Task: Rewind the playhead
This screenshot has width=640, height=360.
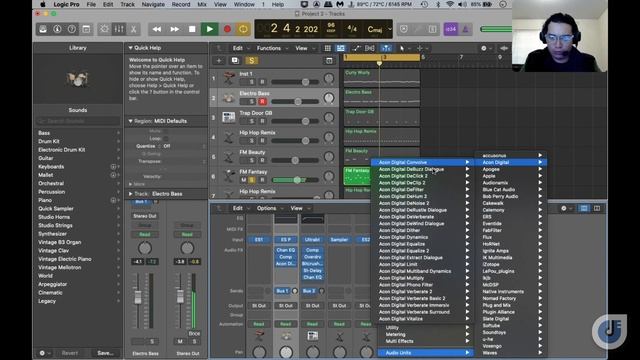Action: tap(157, 29)
